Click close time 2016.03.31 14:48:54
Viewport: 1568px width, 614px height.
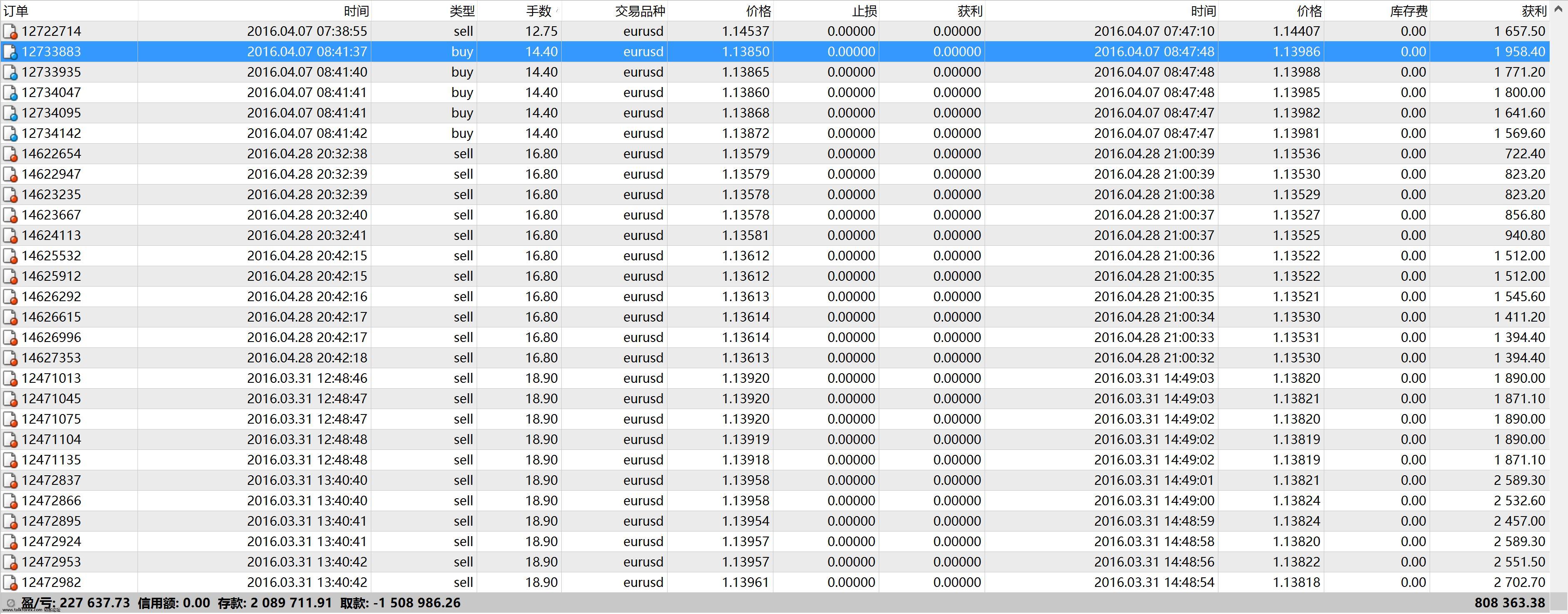1154,583
